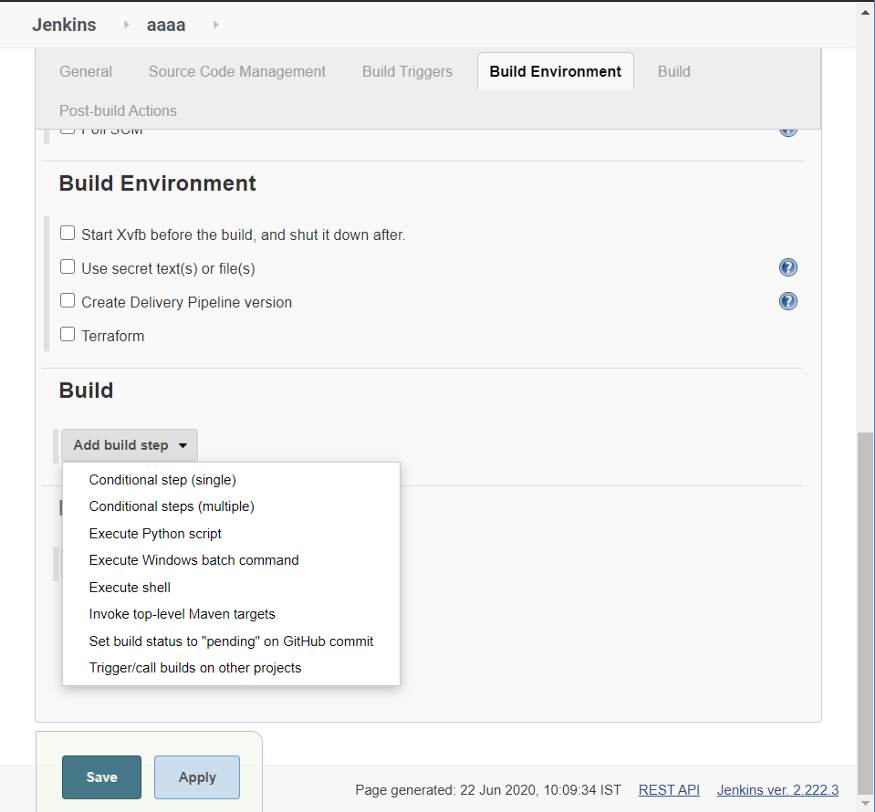
Task: Save the job configuration
Action: pyautogui.click(x=102, y=777)
